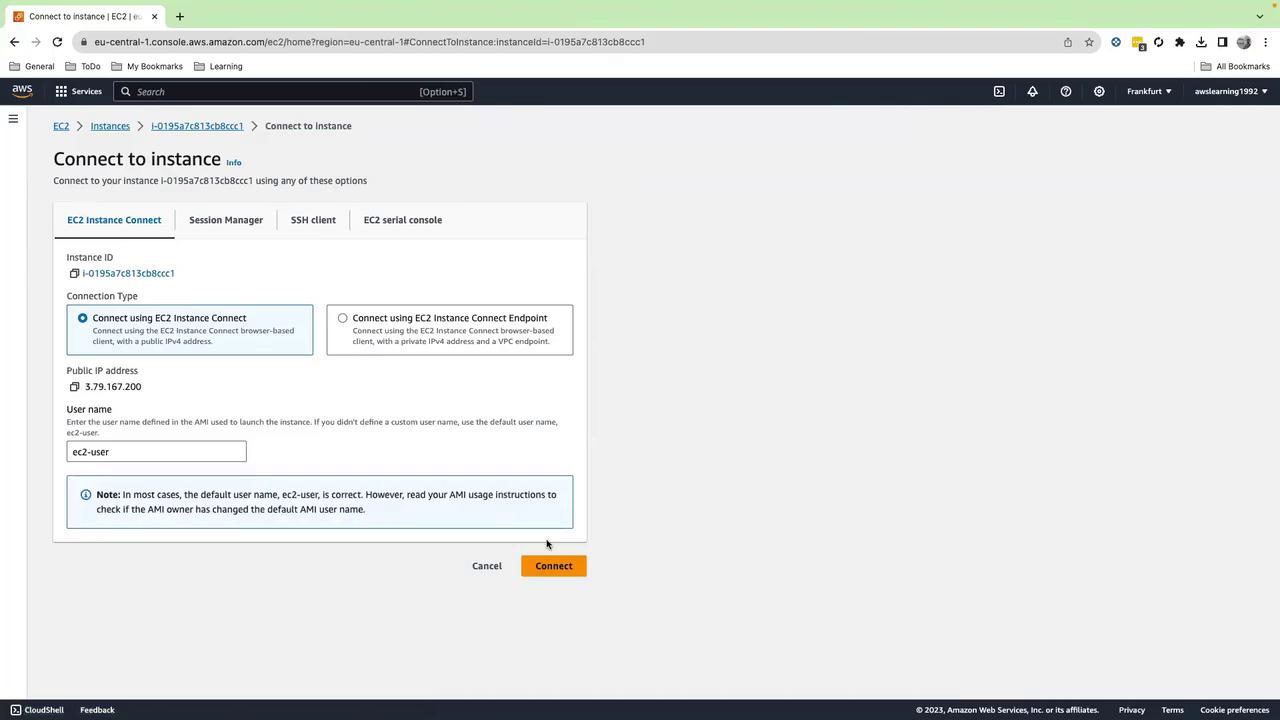
Task: Open the EC2 serial console tab
Action: [x=403, y=220]
